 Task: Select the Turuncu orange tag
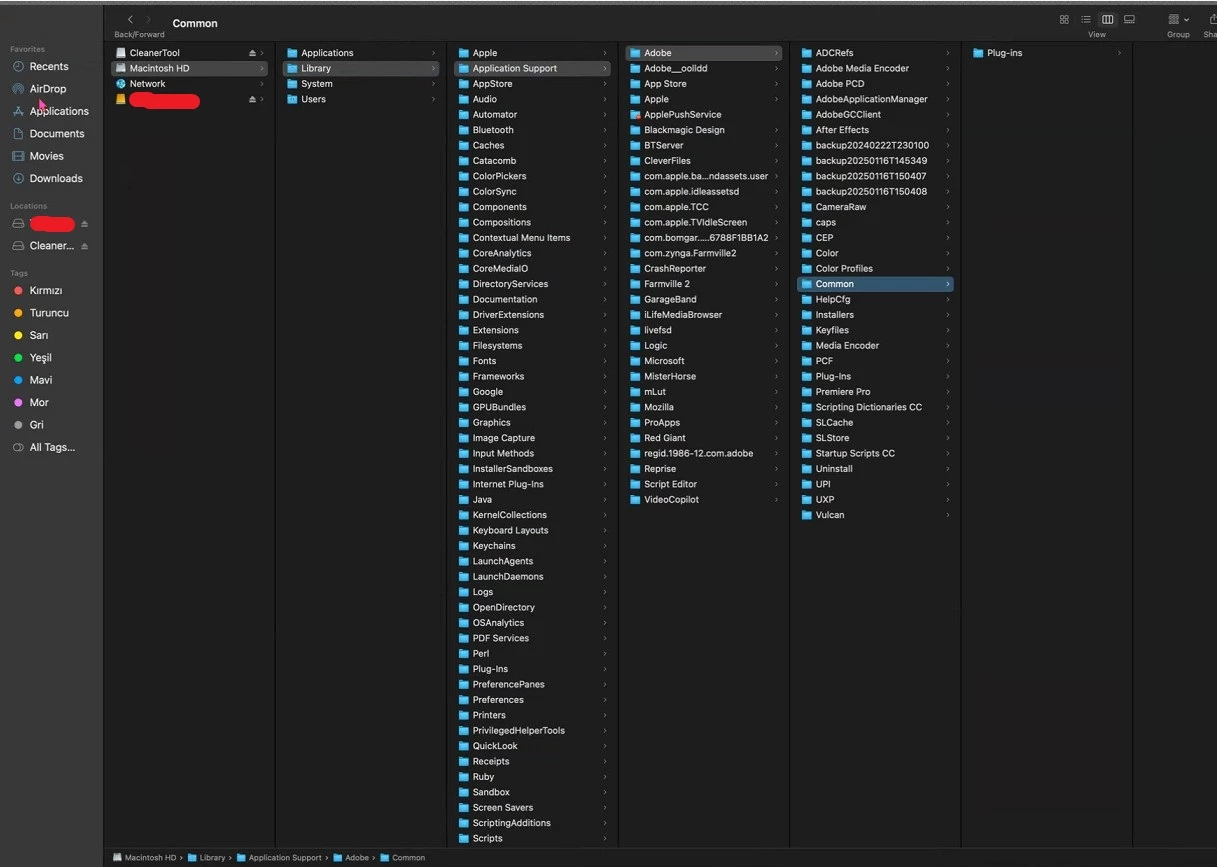tap(49, 313)
